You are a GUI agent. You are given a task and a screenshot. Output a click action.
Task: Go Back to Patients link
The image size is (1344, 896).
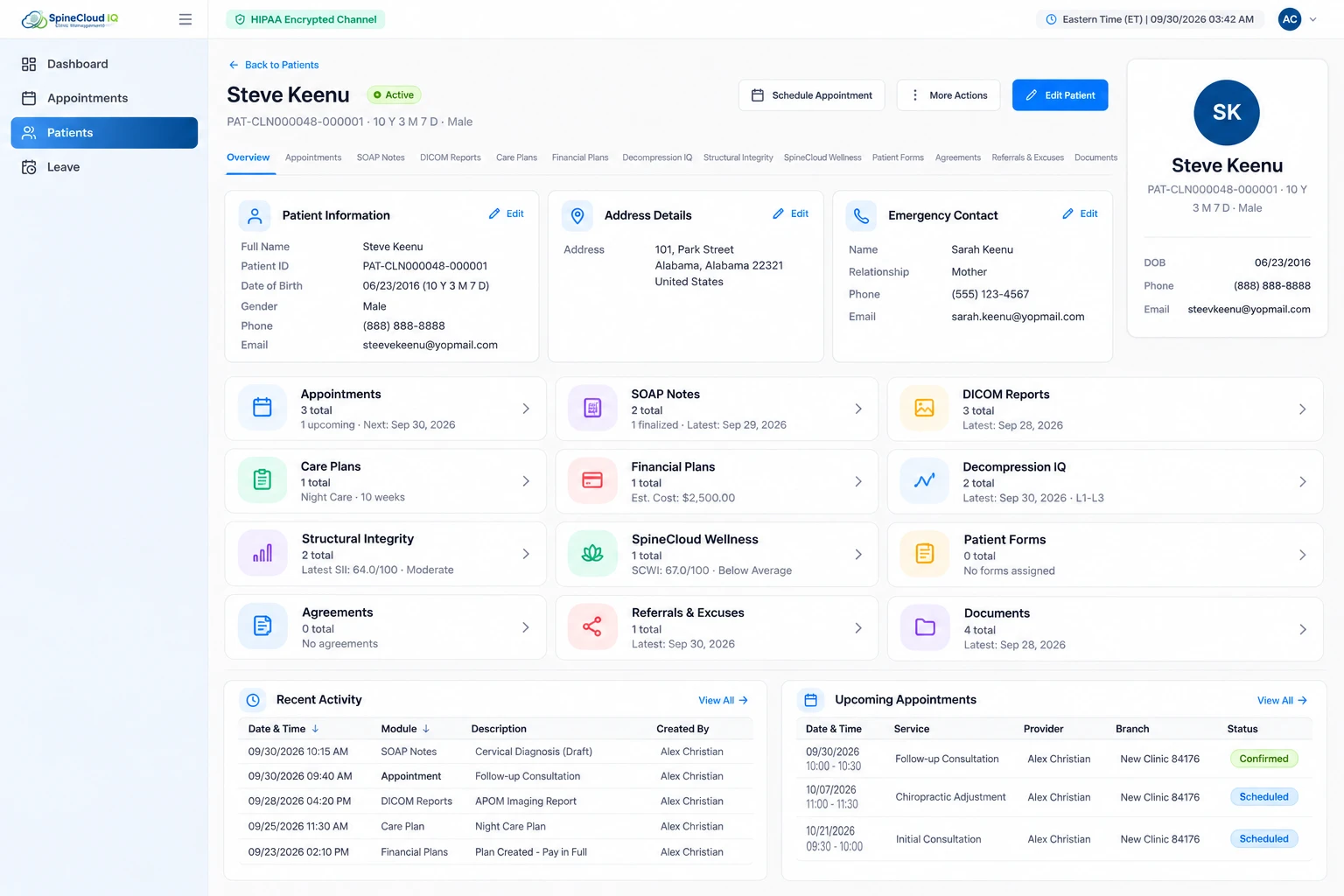273,65
